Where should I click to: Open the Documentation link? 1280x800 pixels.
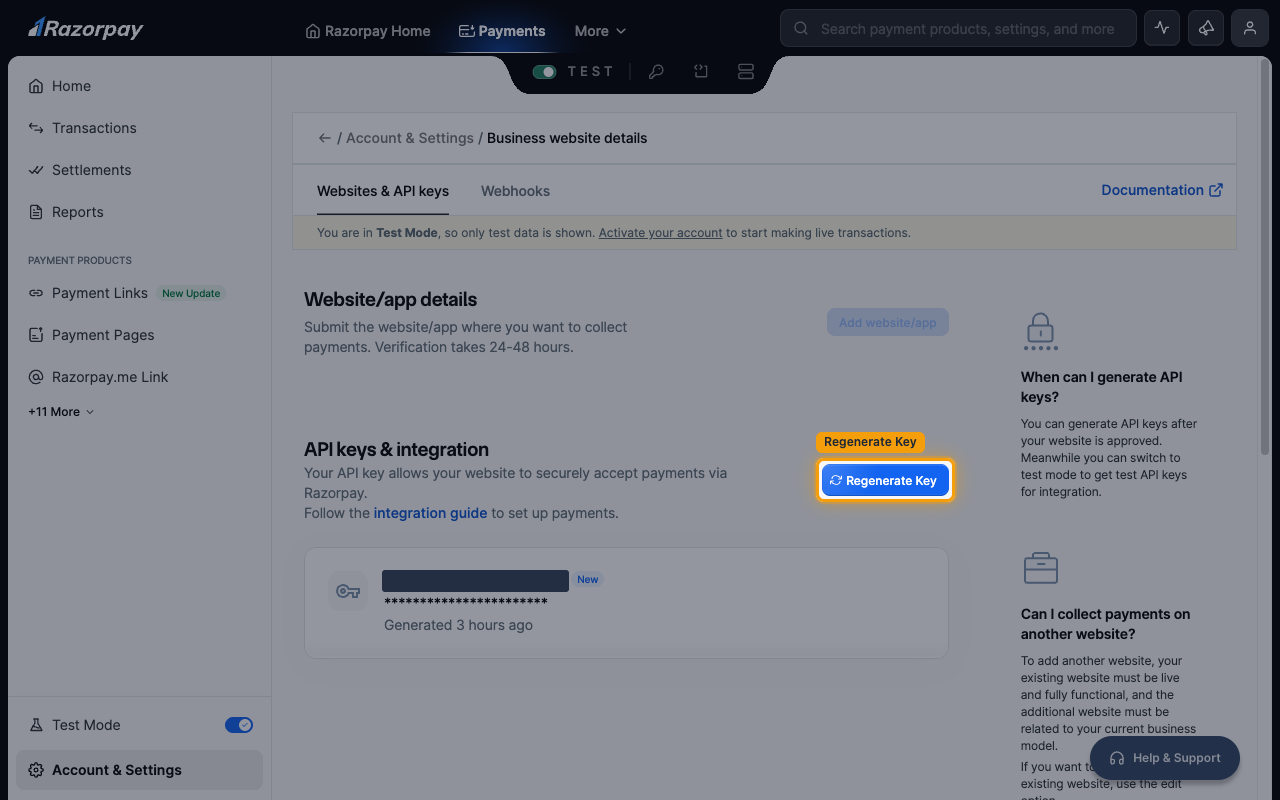click(1162, 190)
